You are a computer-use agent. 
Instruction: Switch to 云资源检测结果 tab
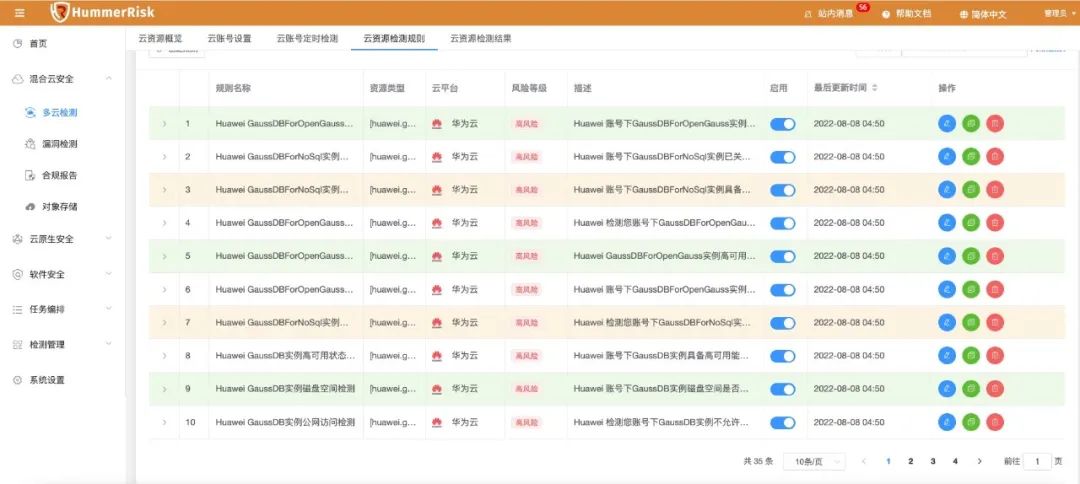pyautogui.click(x=481, y=39)
